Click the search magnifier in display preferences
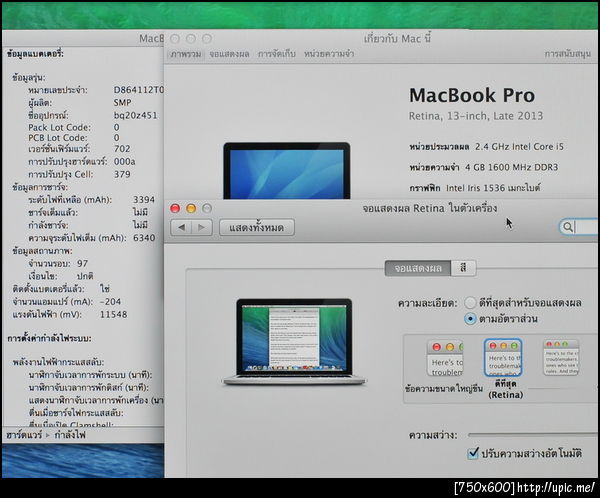The width and height of the screenshot is (600, 498). [x=567, y=227]
